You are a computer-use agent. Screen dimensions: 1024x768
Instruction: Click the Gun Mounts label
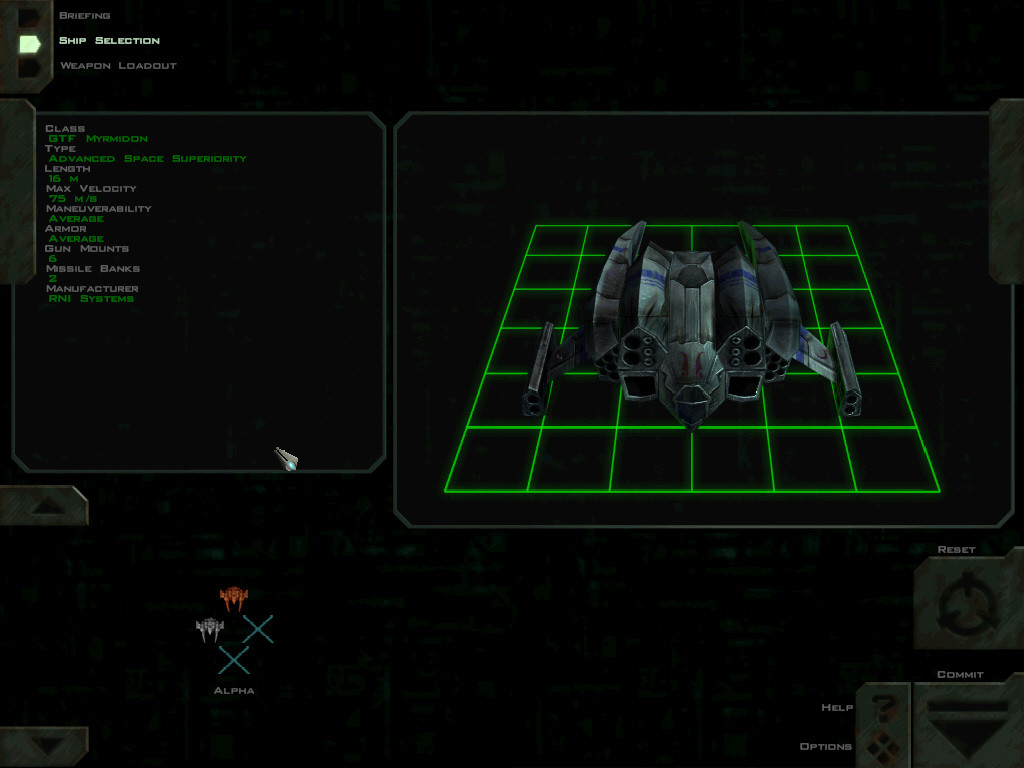pyautogui.click(x=86, y=249)
